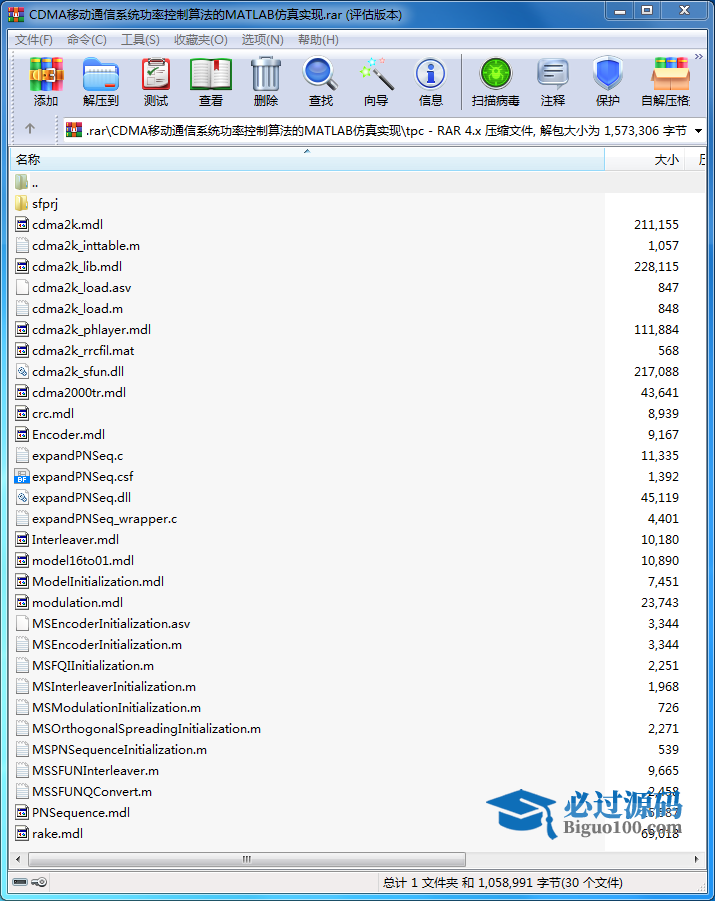Image resolution: width=715 pixels, height=901 pixels.
Task: Show archive Info (信息) icon
Action: point(430,75)
